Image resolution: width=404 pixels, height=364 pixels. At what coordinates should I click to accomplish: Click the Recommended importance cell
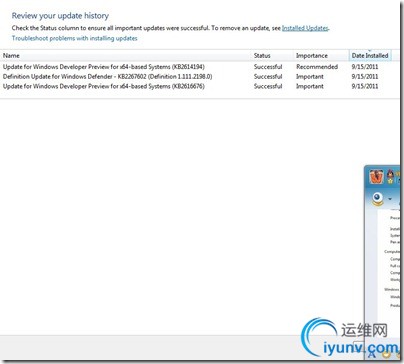point(317,67)
